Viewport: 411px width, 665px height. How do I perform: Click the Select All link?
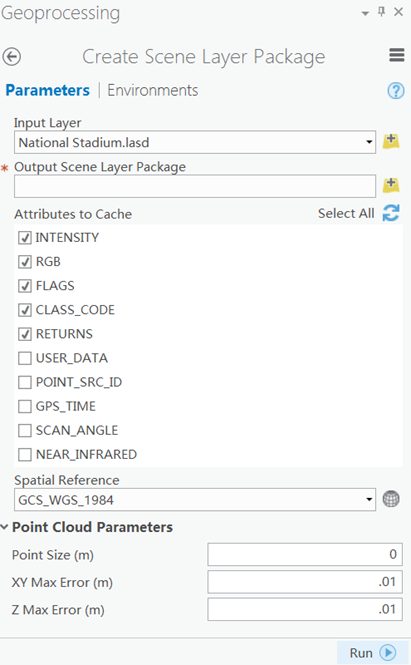[346, 213]
